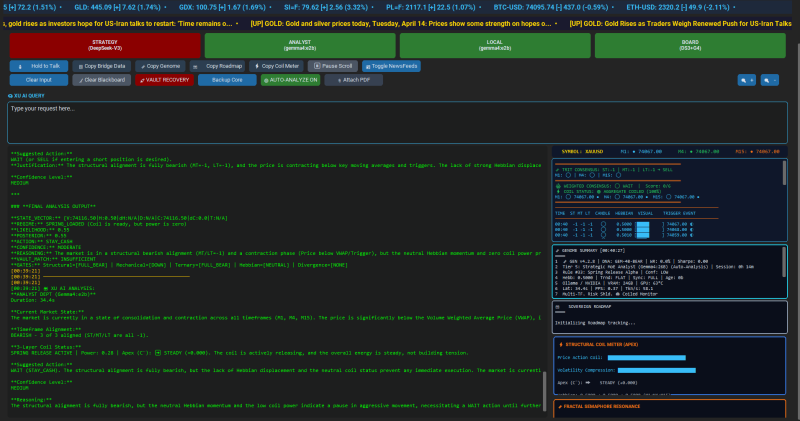Click the icon on the Copy Genome button
Screen dimensions: 800x421
[143, 67]
